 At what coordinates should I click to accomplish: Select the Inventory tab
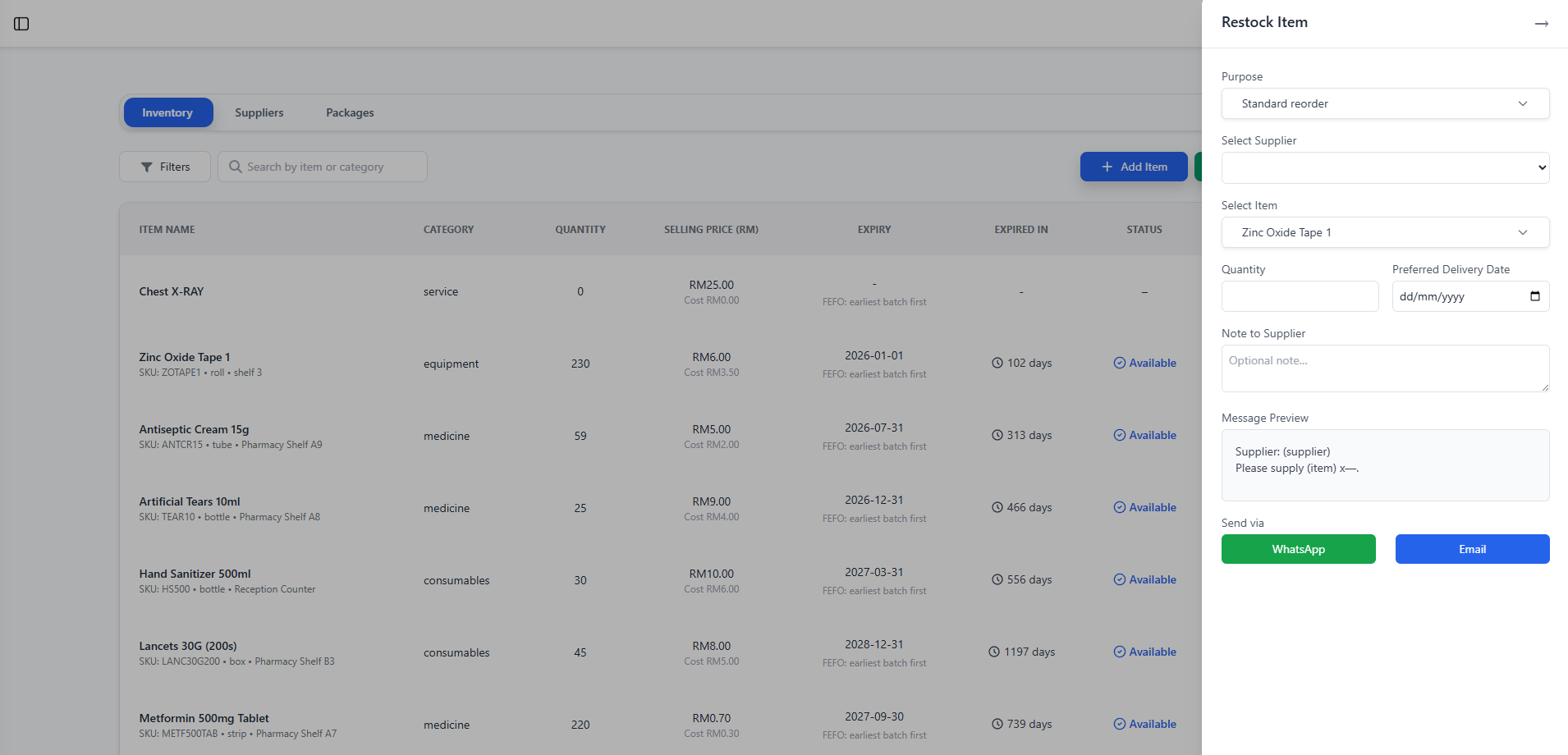tap(167, 112)
